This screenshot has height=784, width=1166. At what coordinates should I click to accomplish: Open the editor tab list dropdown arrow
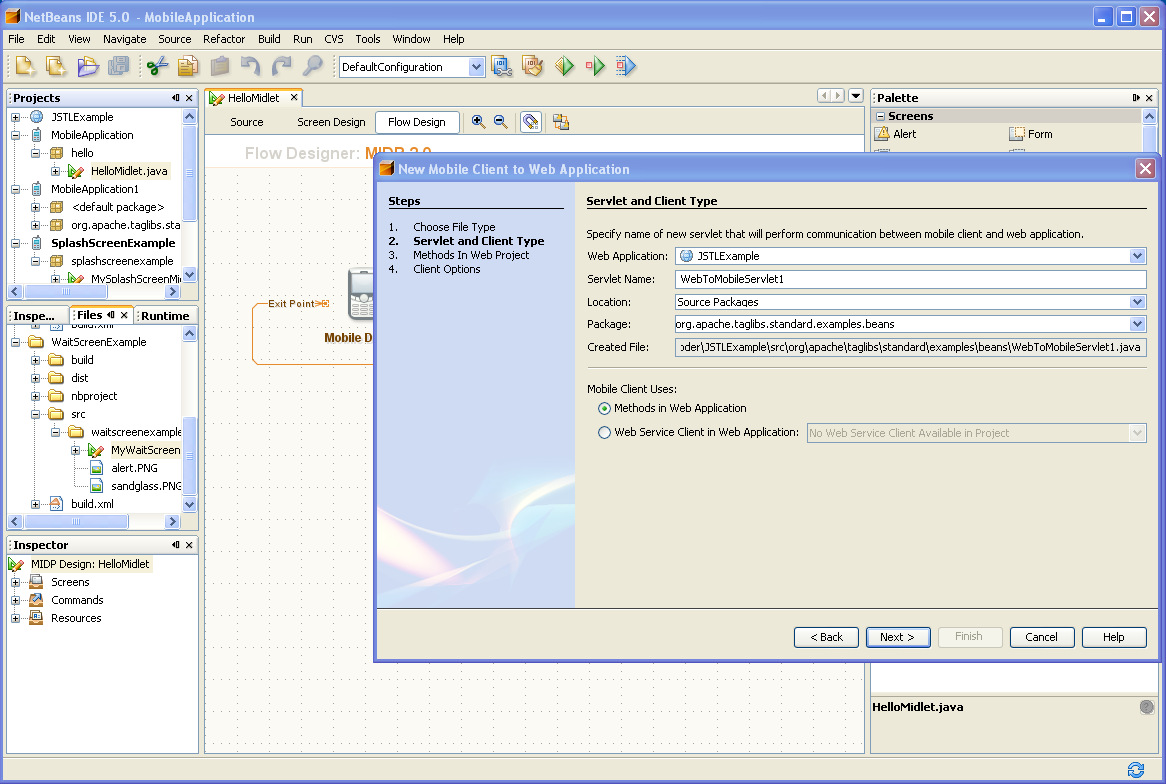point(856,95)
